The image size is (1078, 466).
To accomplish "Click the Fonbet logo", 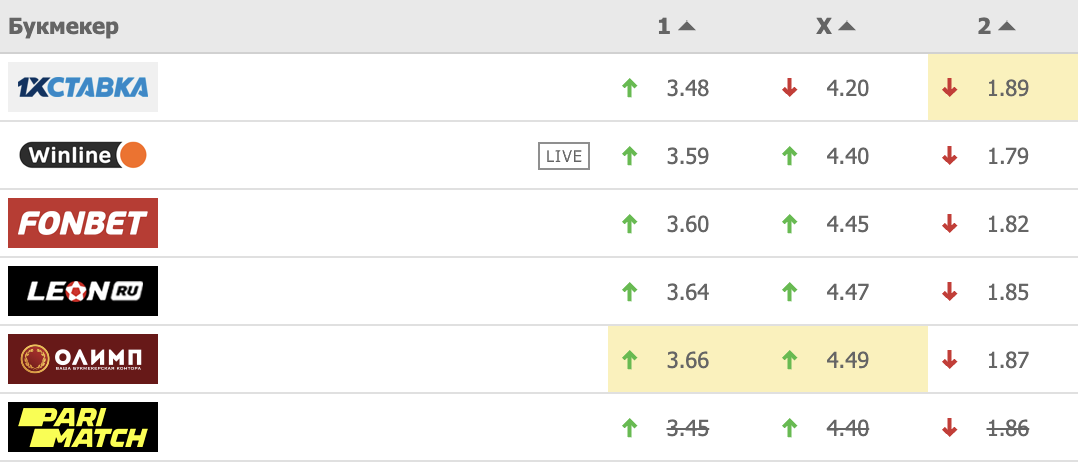I will [83, 223].
